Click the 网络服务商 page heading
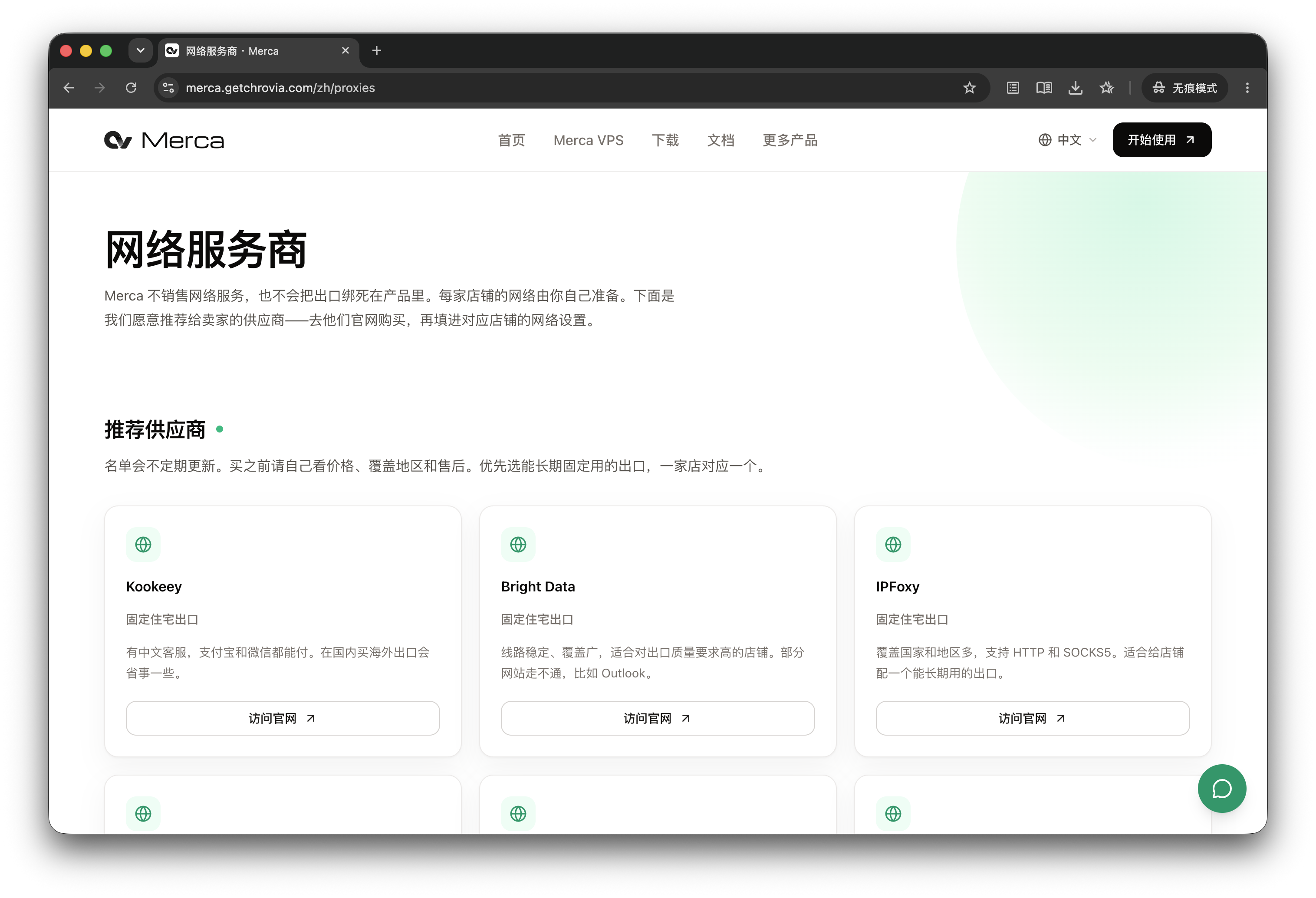The image size is (1316, 898). click(x=206, y=249)
